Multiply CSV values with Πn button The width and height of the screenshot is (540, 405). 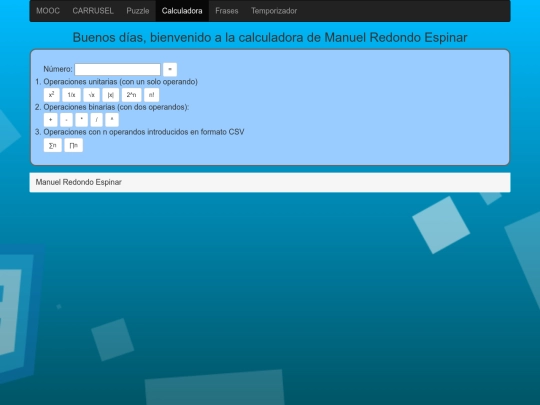[73, 145]
